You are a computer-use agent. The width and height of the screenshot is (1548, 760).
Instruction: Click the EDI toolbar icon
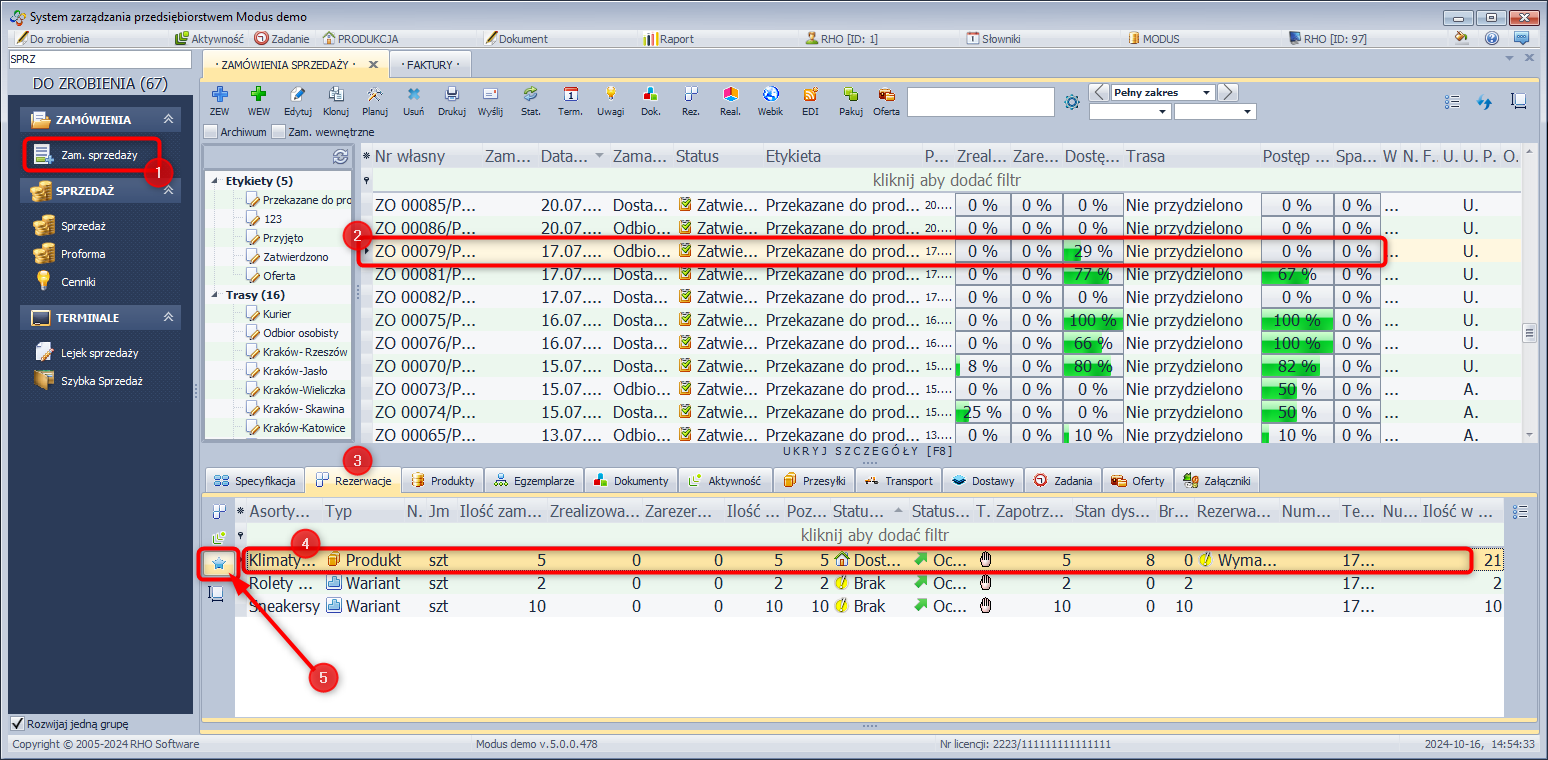(810, 95)
